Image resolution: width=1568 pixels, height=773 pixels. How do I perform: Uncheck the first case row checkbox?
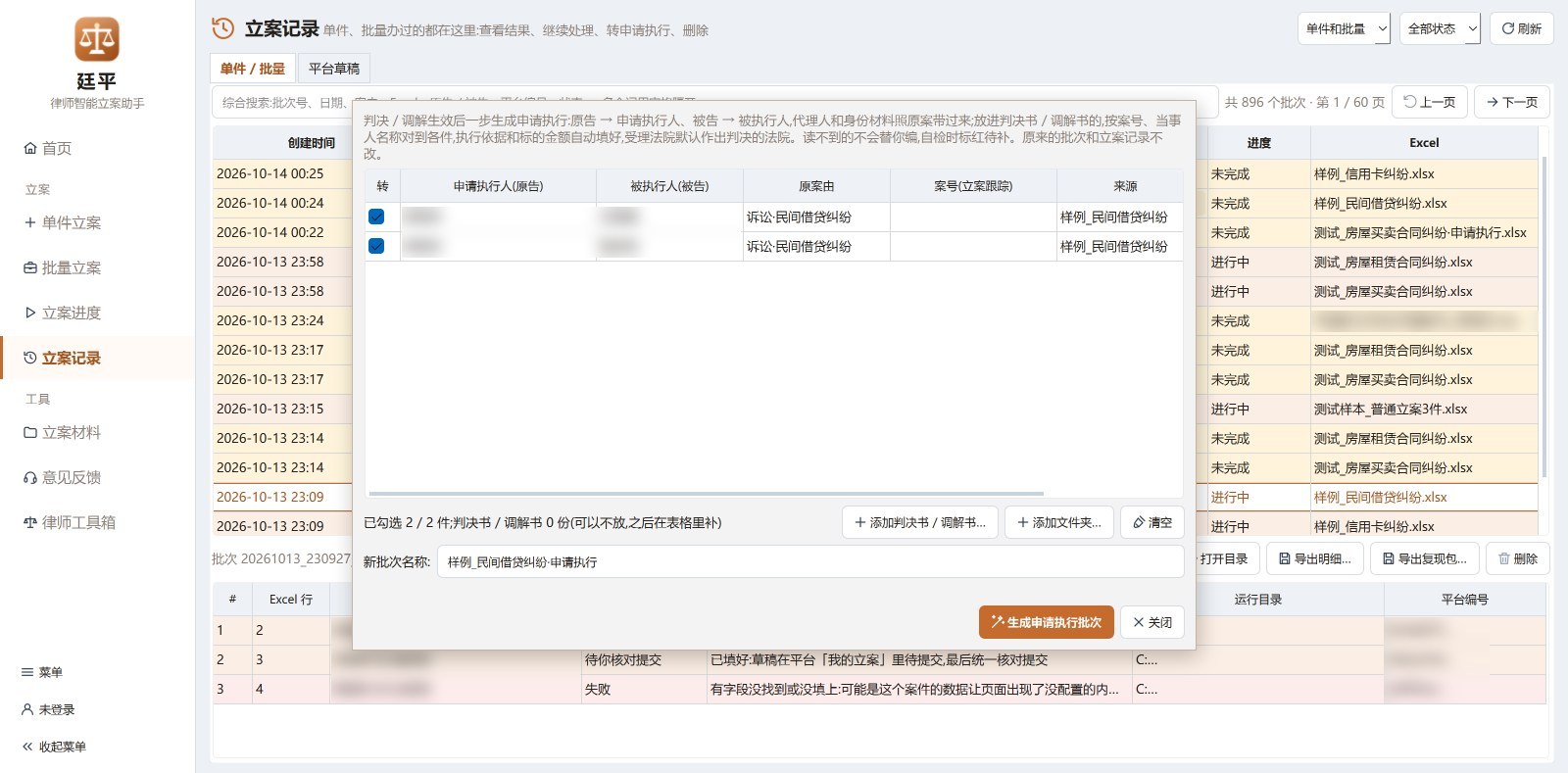point(376,217)
